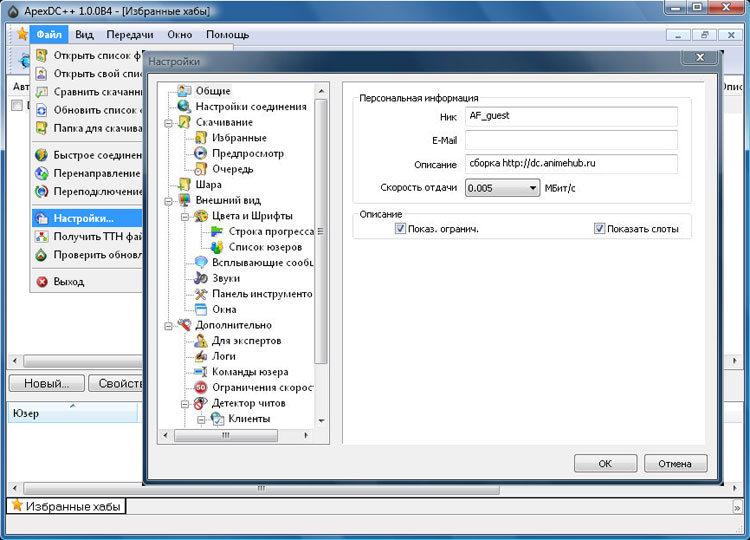
Task: Click the settings tree horizontal scrollbar thumb
Action: (226, 435)
